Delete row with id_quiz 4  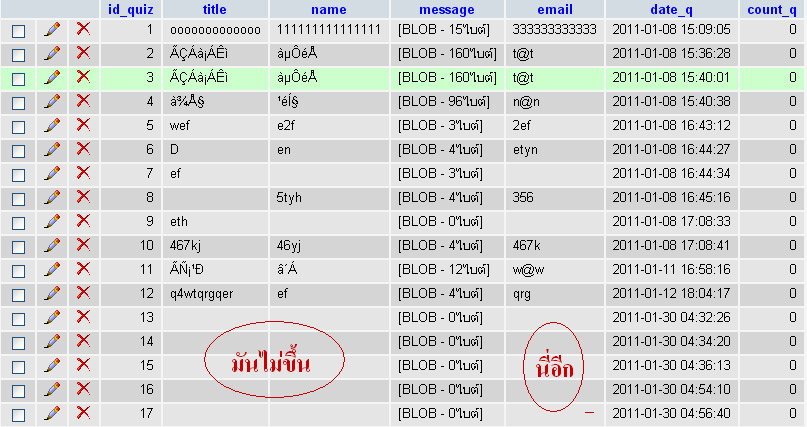83,101
